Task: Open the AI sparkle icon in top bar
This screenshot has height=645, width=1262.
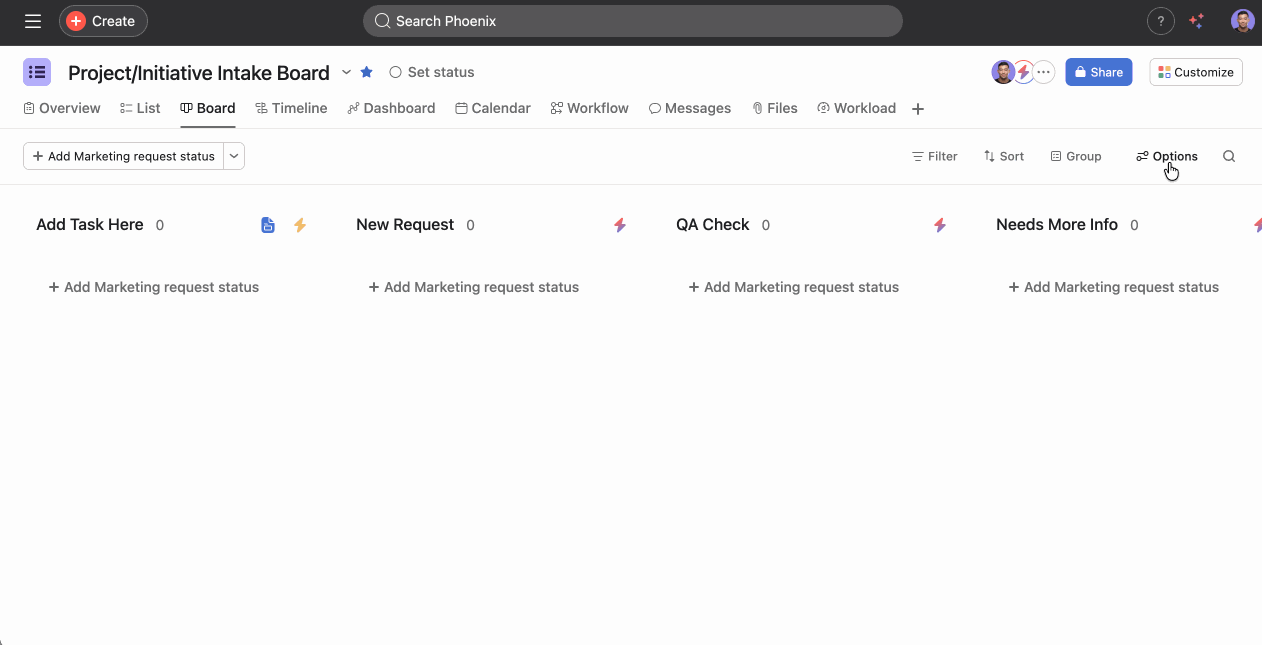Action: (x=1197, y=21)
